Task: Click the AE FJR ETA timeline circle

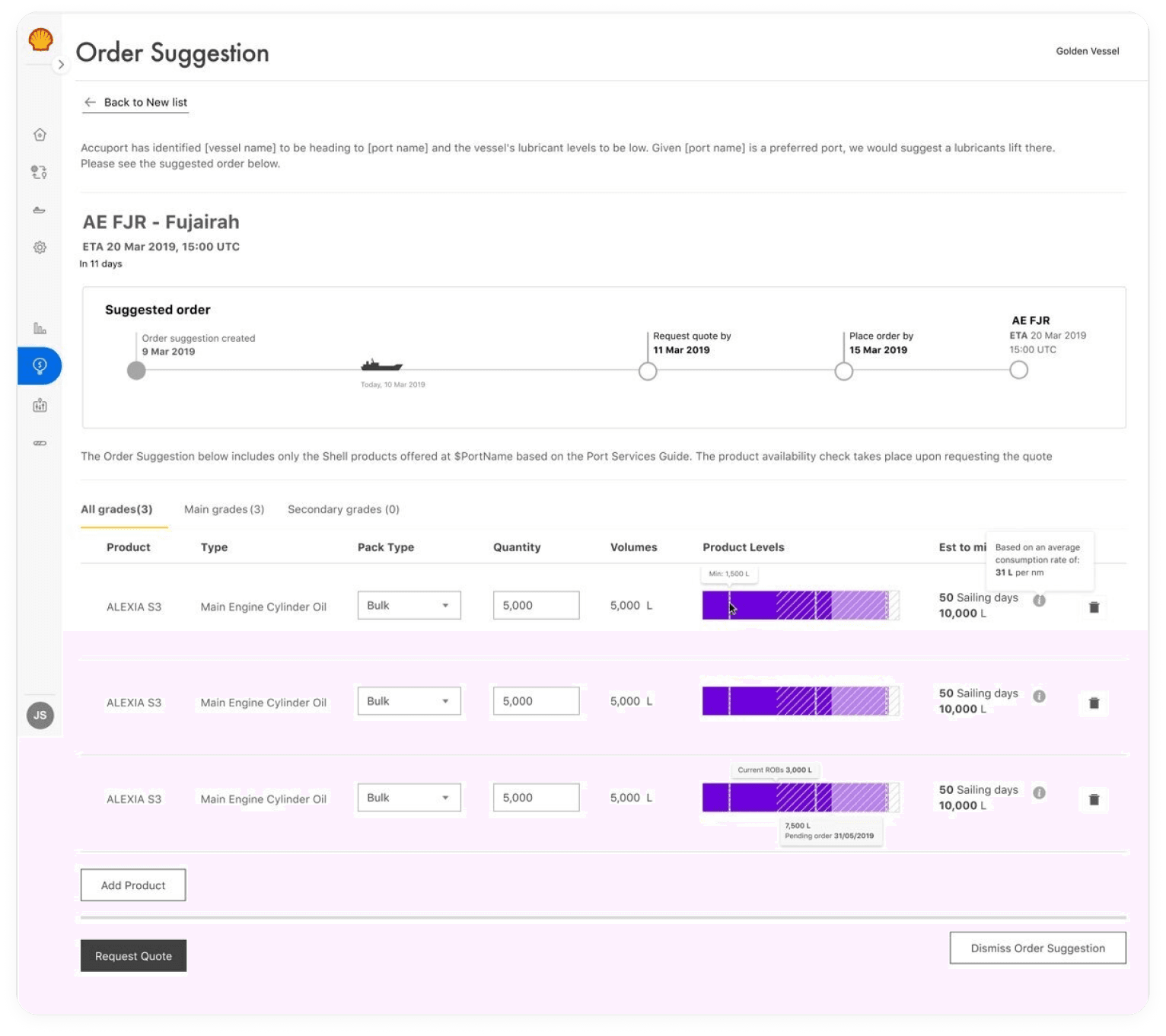Action: 1019,370
